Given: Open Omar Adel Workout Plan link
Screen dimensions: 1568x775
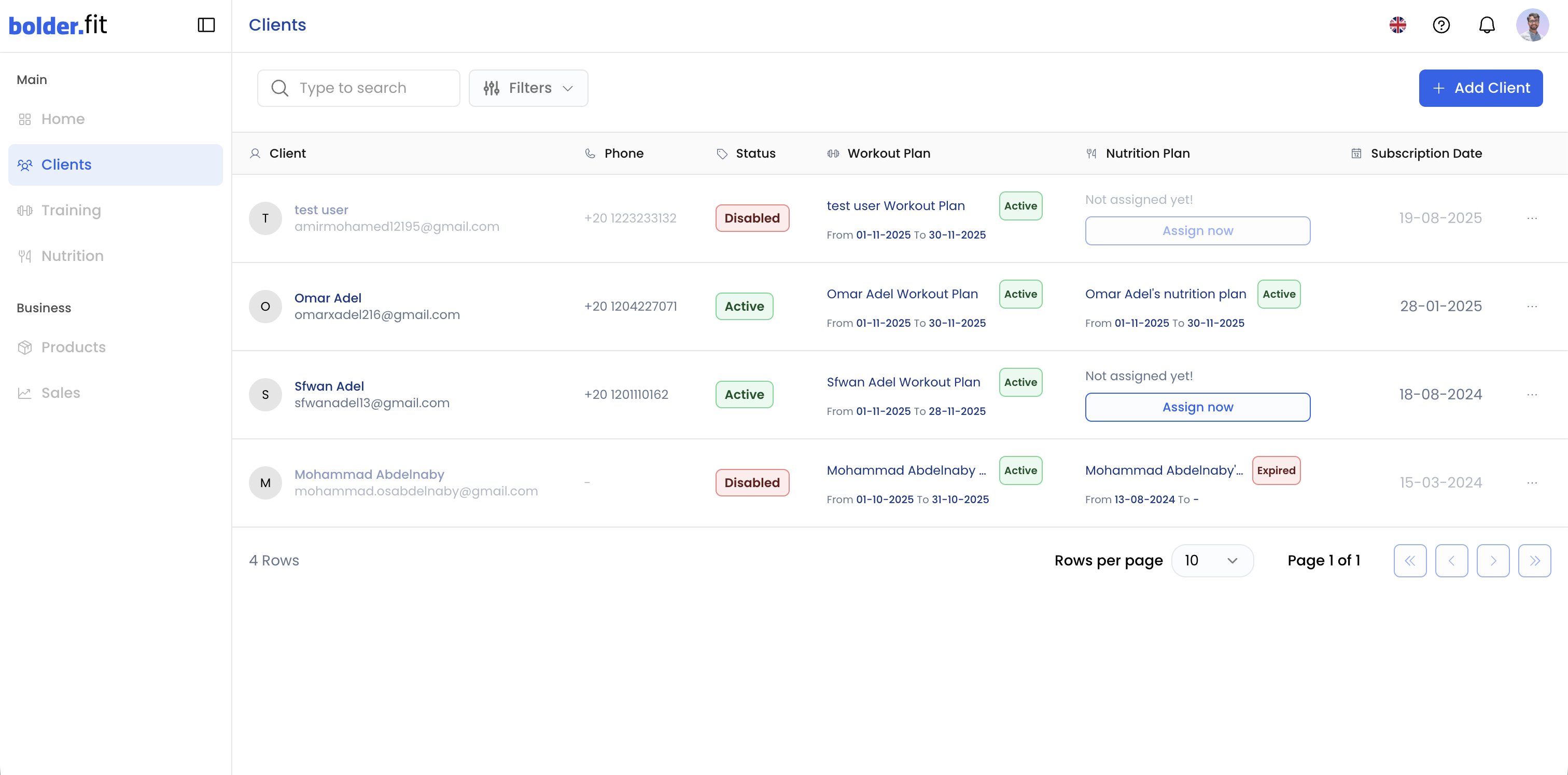Looking at the screenshot, I should point(902,294).
